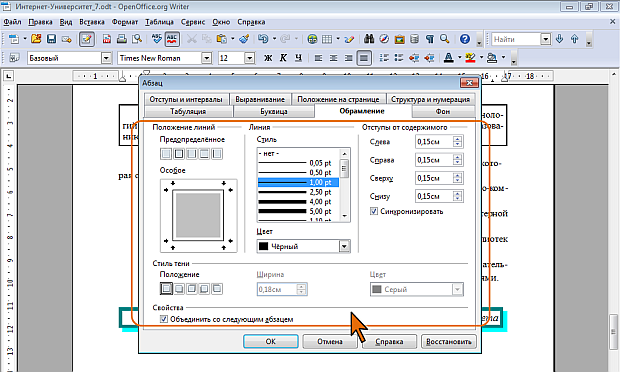Screen dimensions: 620x372
Task: Click the Edit File mode icon
Action: (x=87, y=39)
